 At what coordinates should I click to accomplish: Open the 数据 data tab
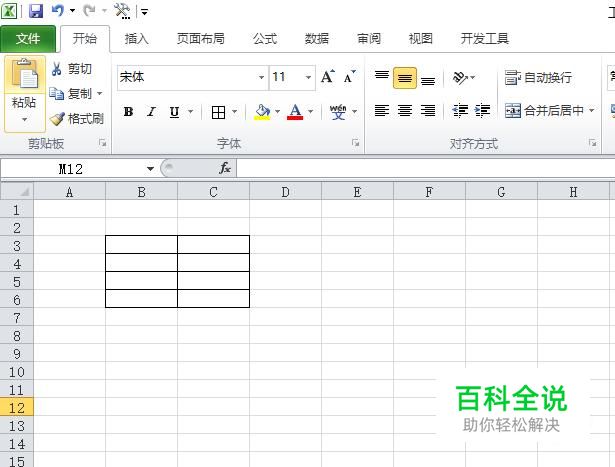click(317, 39)
